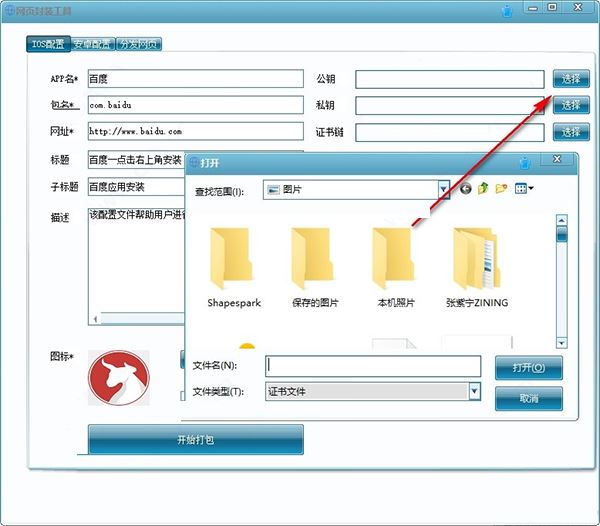Click the 私钥 input field
This screenshot has width=600, height=526.
tap(450, 106)
